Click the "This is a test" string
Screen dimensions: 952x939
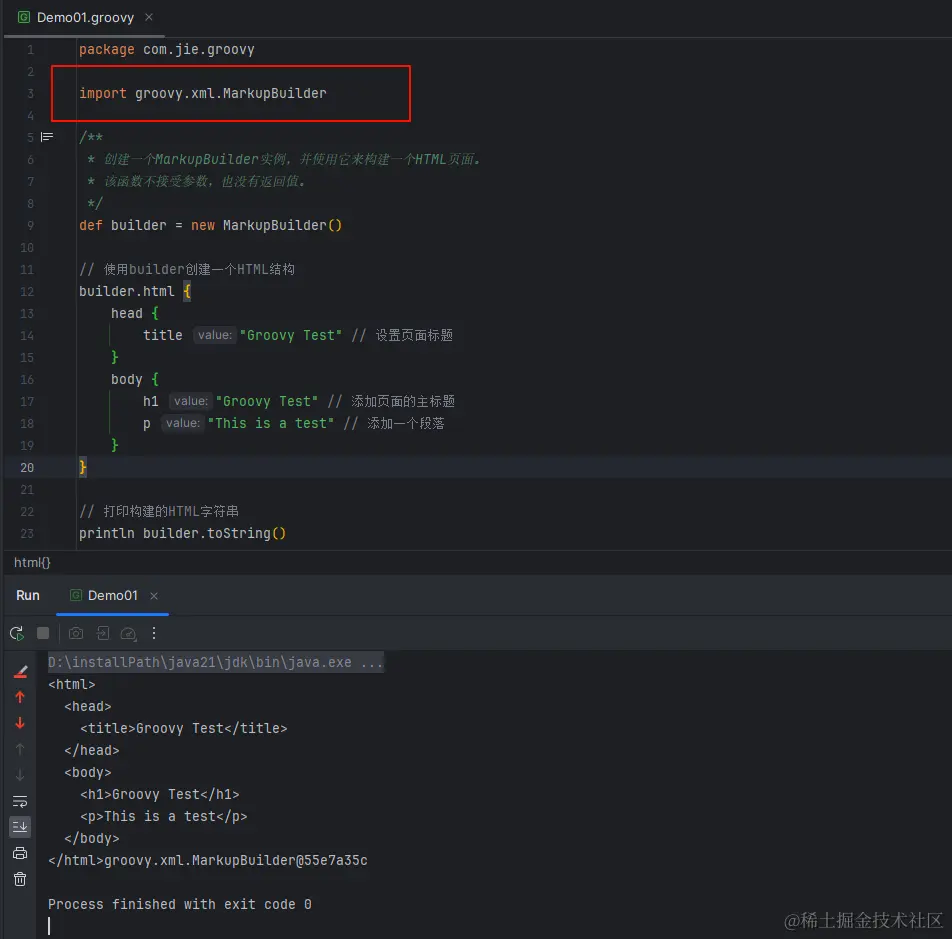pos(271,423)
